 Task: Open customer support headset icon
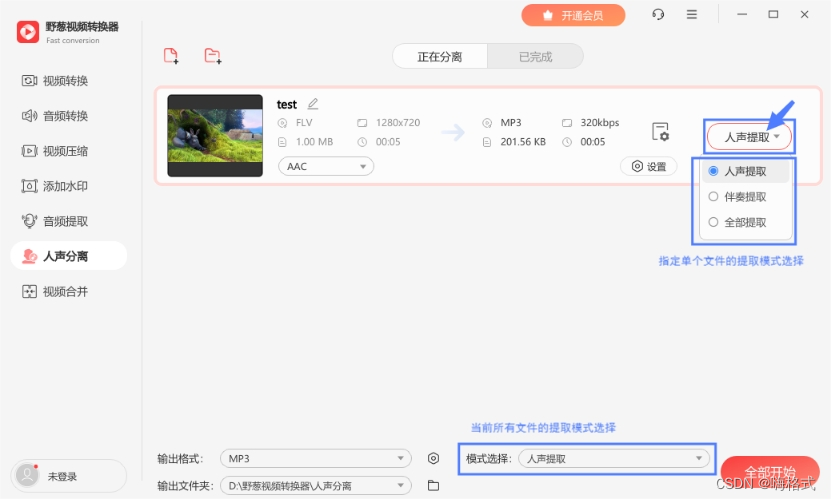click(658, 14)
